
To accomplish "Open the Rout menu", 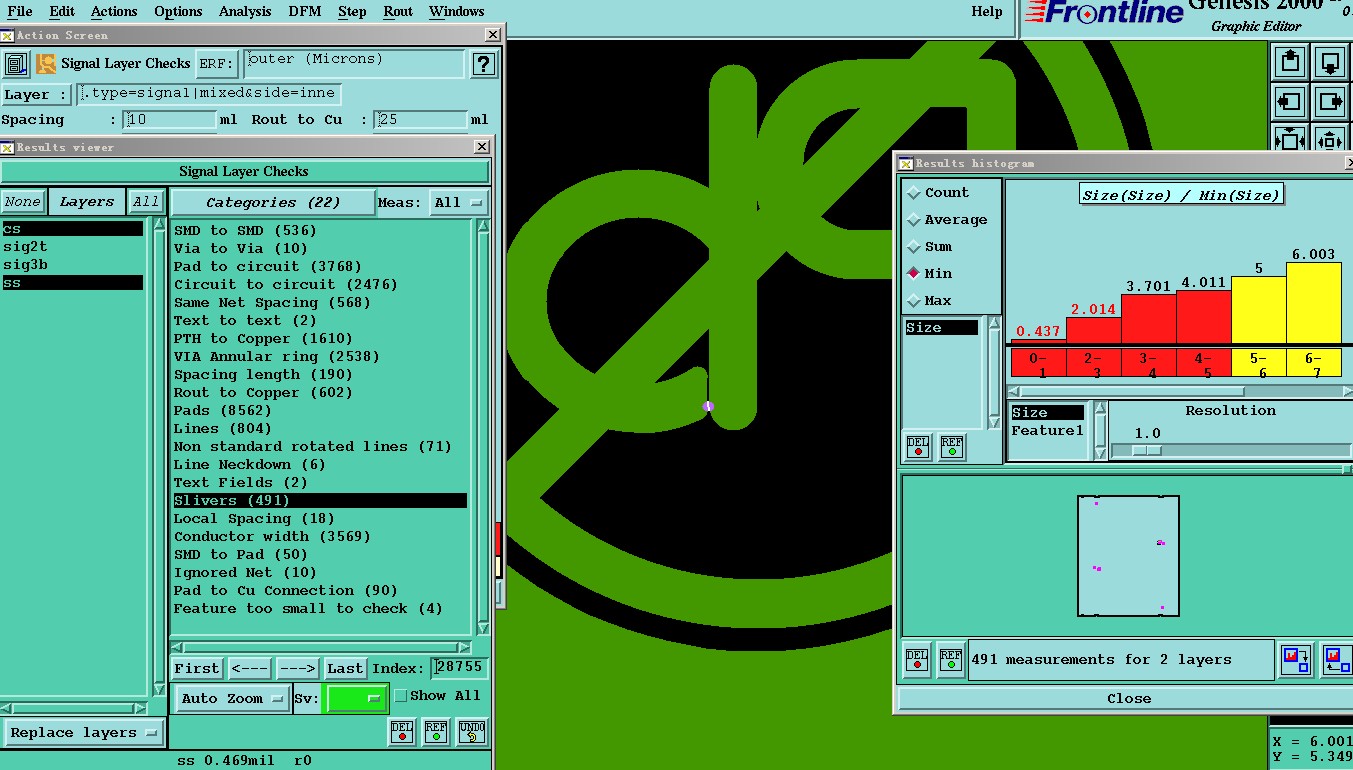I will pyautogui.click(x=398, y=12).
